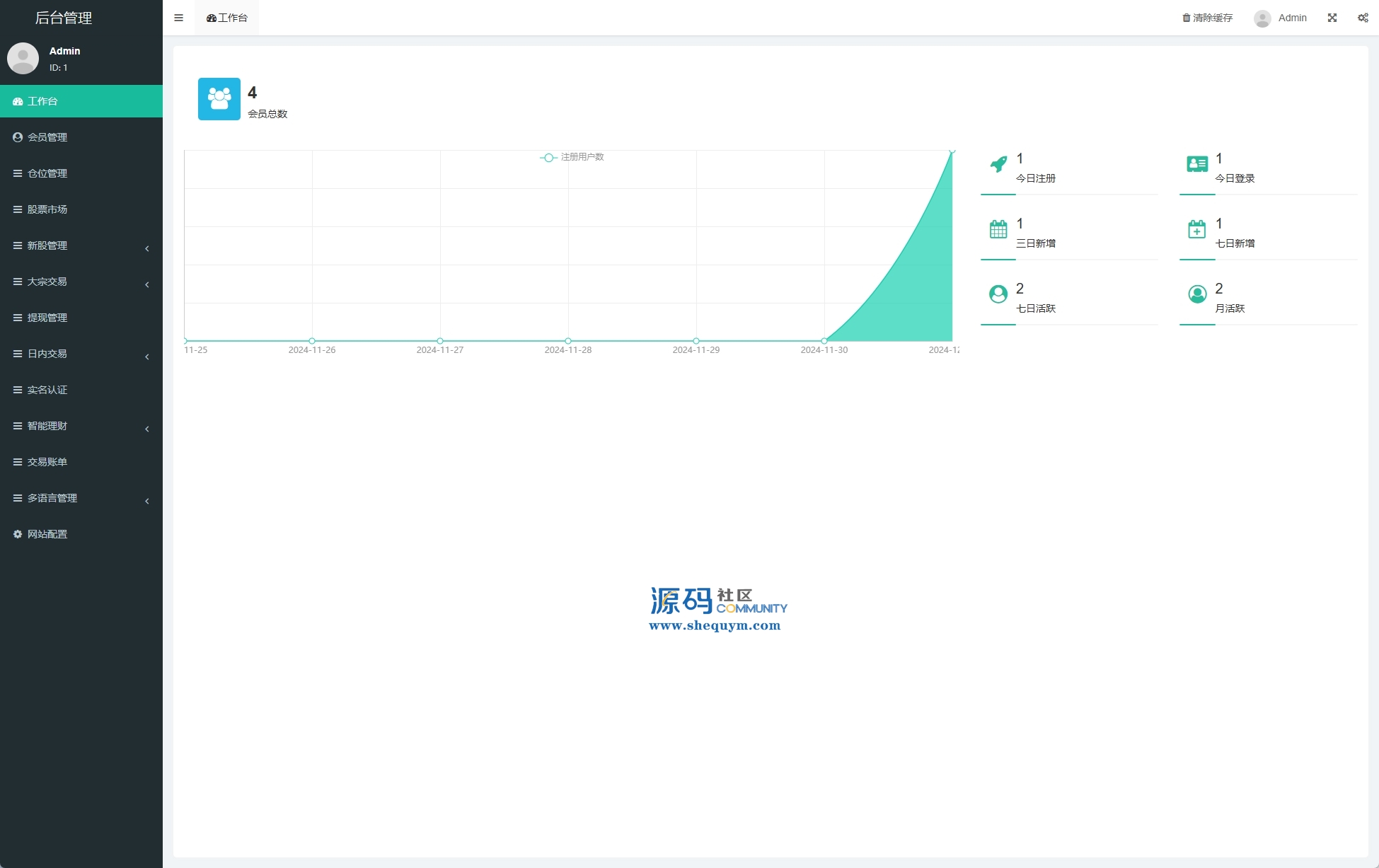Click the rocket icon for 今日注册
The image size is (1379, 868).
pos(998,164)
